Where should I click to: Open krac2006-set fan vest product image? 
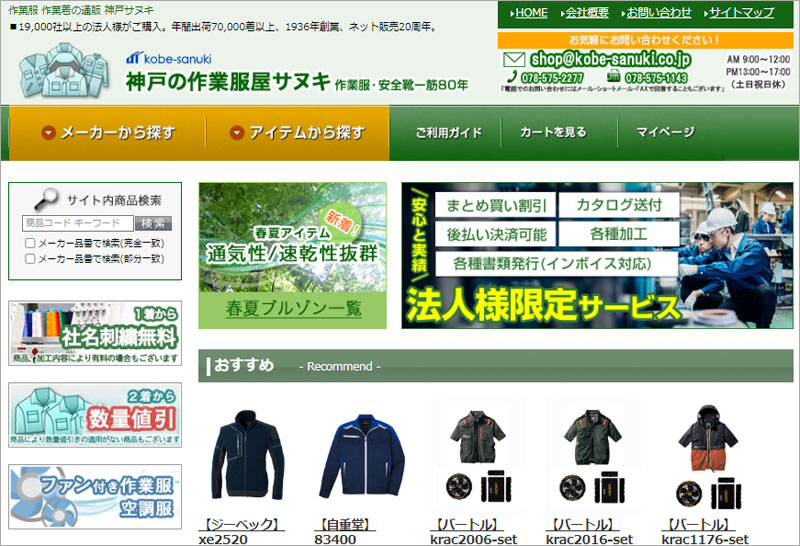click(477, 455)
